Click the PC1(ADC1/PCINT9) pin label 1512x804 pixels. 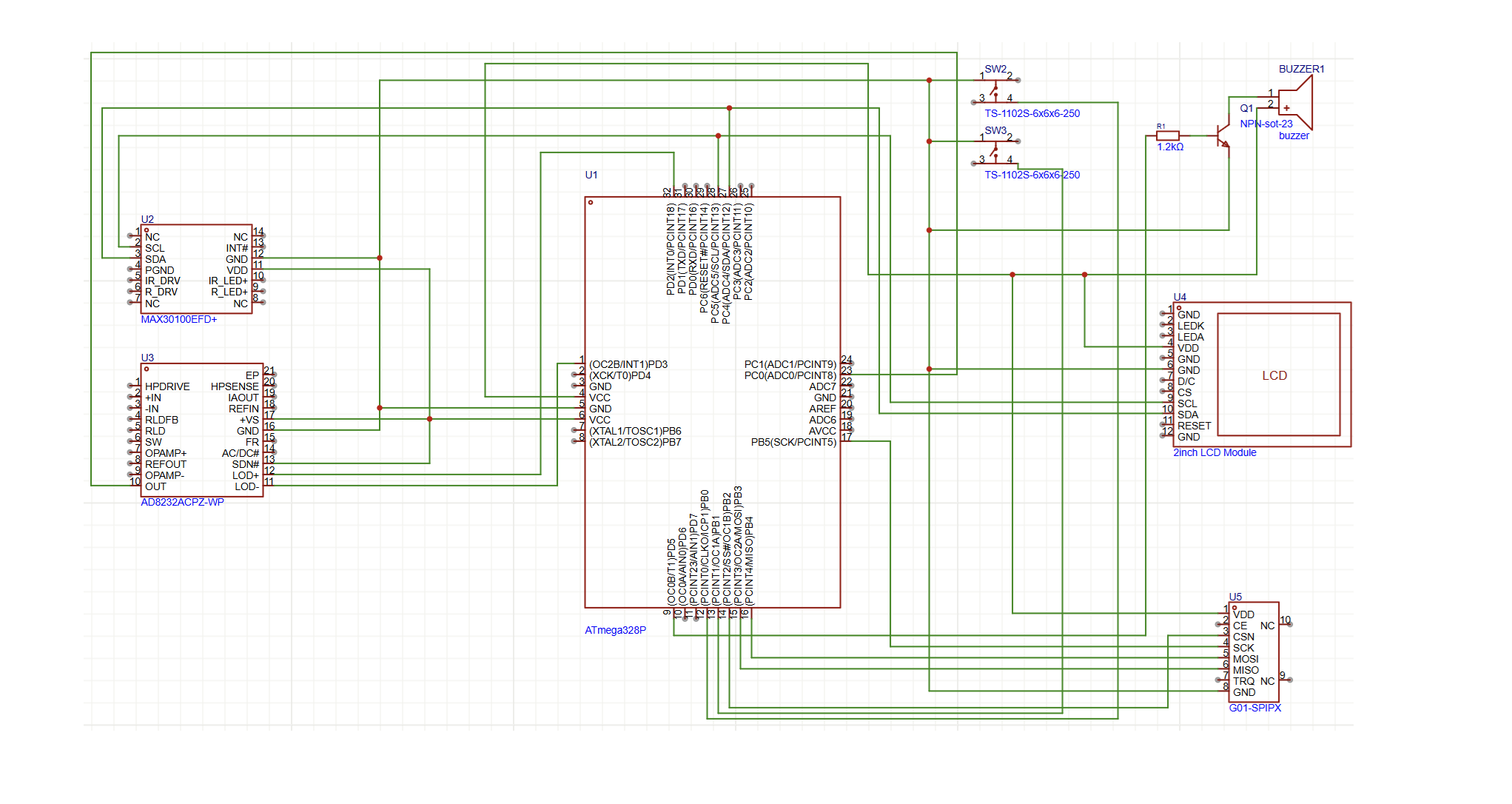[x=790, y=364]
